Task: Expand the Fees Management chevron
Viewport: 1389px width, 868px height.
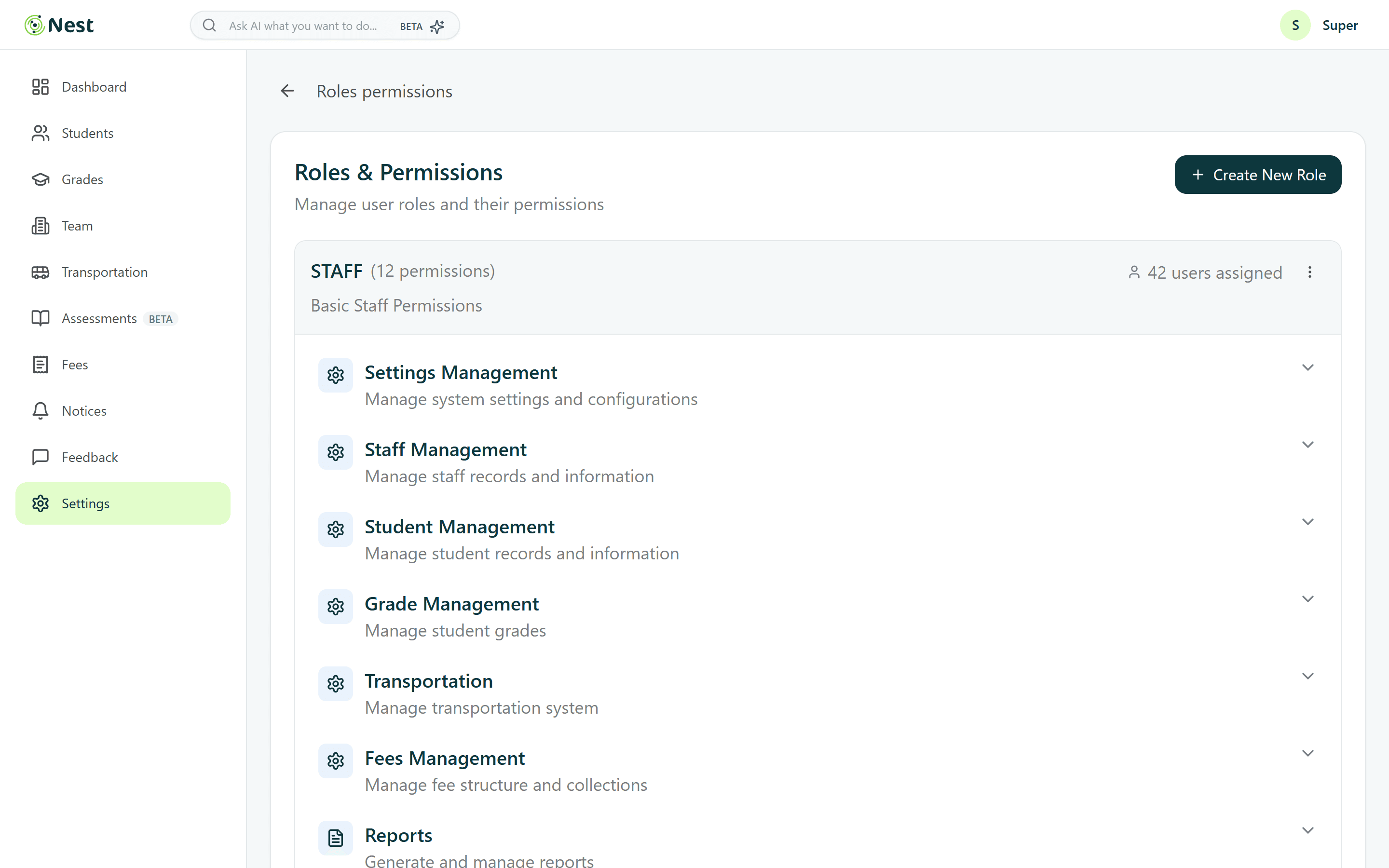Action: (1308, 753)
